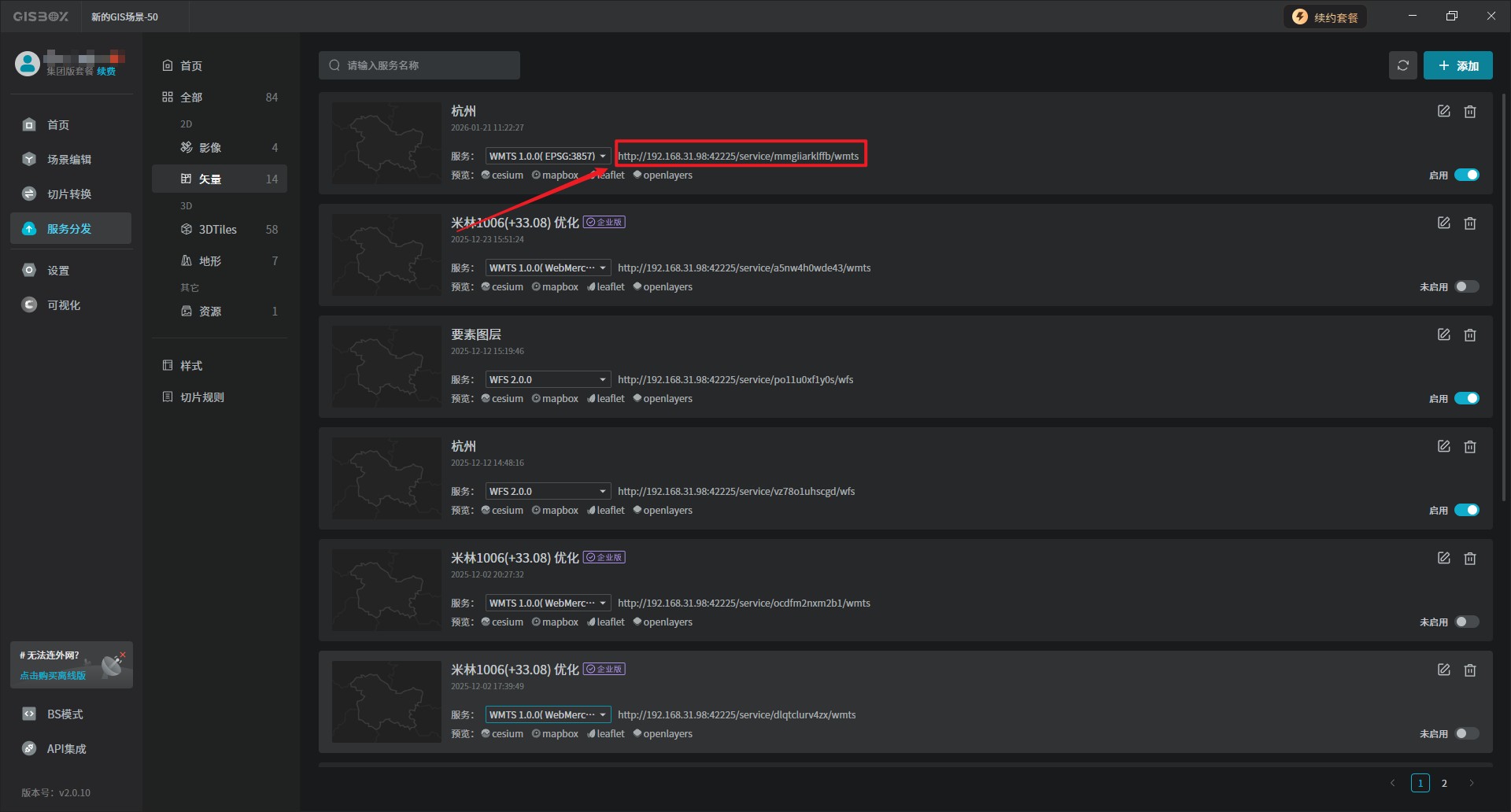Open API集成 at the sidebar bottom
1511x812 pixels.
(66, 749)
